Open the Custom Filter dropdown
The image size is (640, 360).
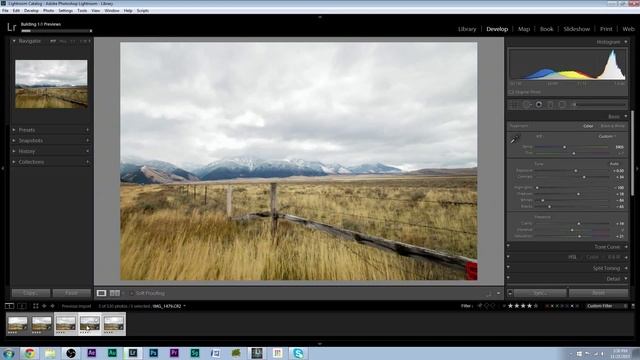[607, 306]
